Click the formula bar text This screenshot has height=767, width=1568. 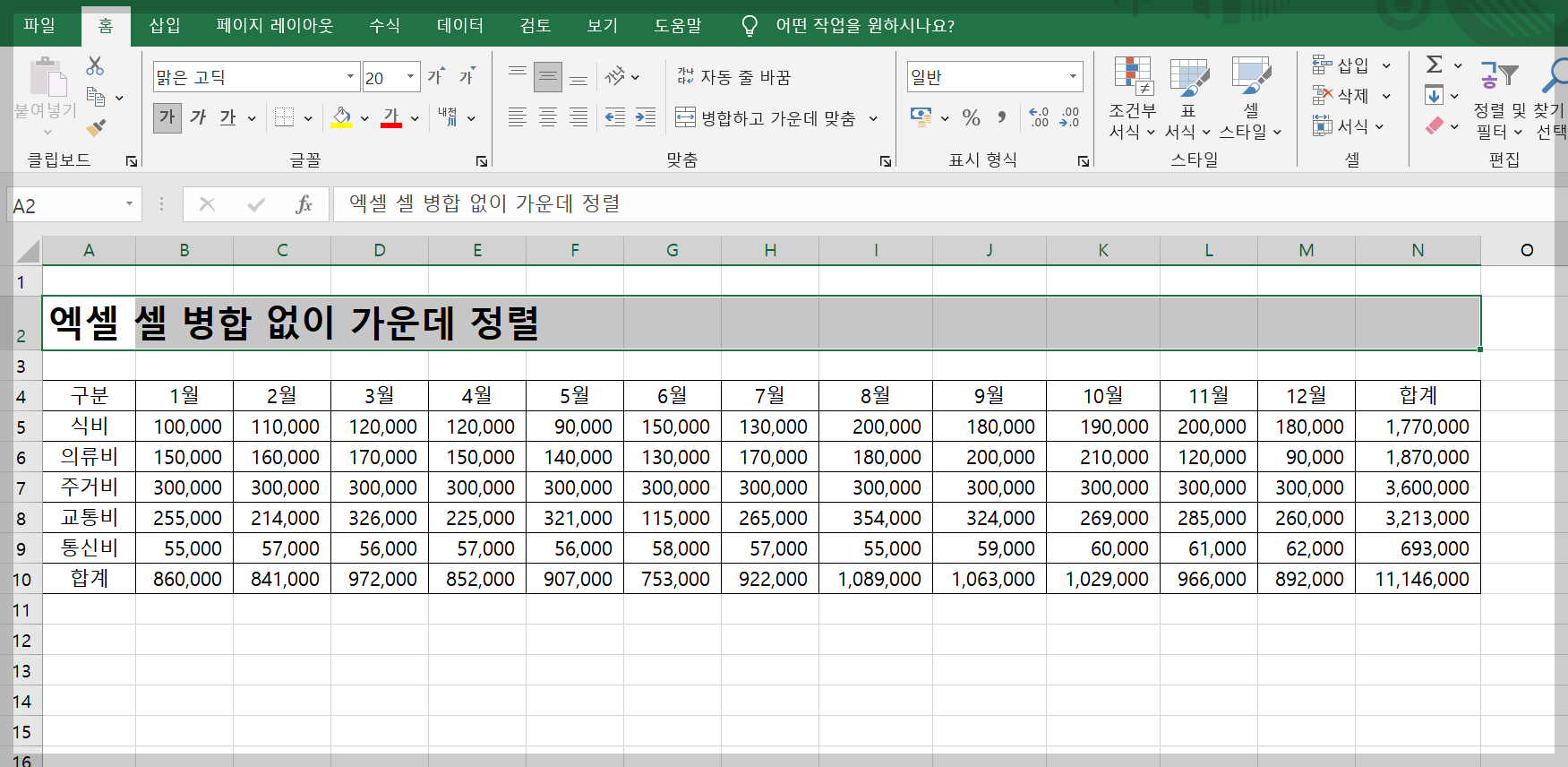[x=484, y=203]
